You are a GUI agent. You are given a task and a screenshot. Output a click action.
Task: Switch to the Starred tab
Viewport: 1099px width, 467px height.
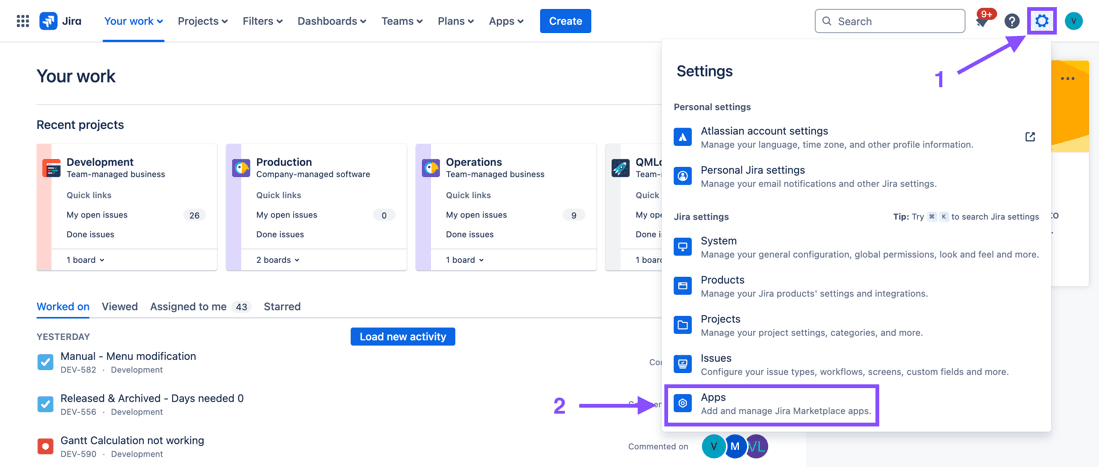[x=282, y=307]
